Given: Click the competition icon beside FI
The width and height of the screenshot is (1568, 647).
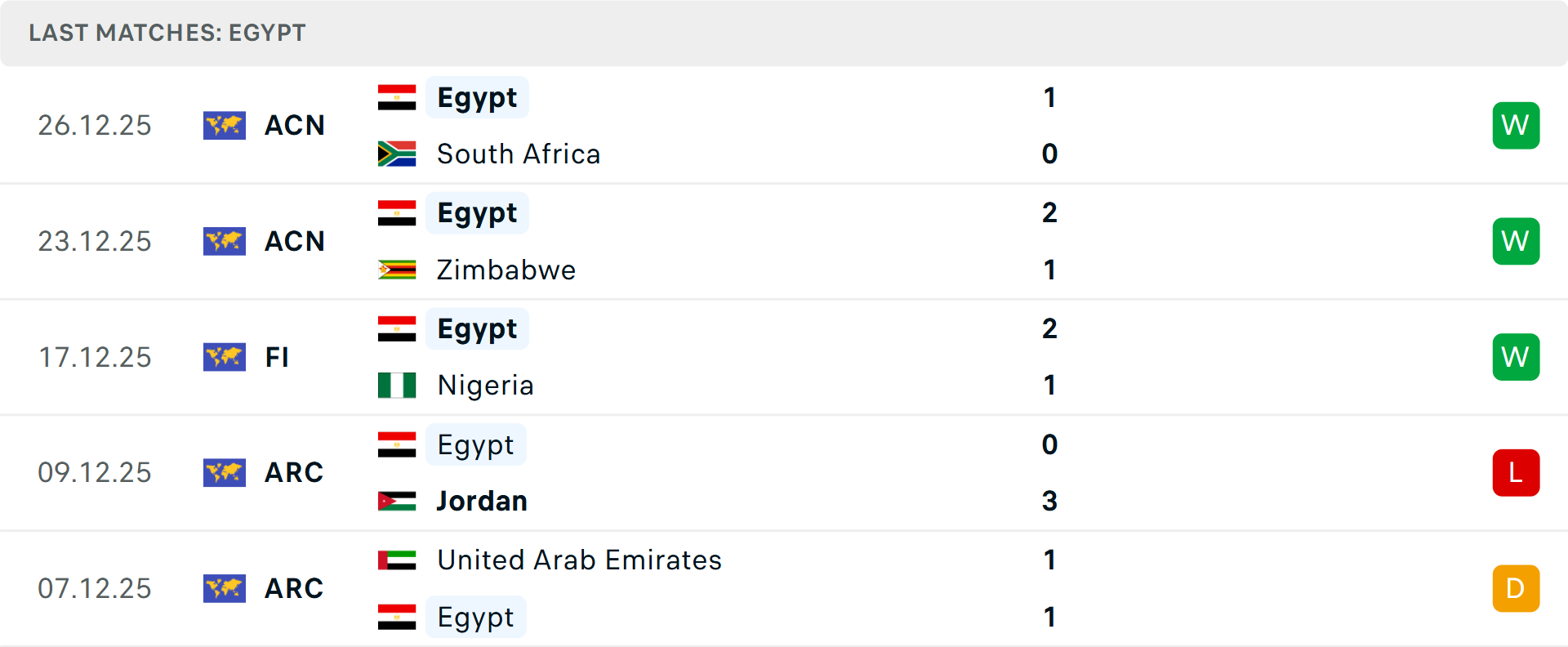Looking at the screenshot, I should (225, 358).
